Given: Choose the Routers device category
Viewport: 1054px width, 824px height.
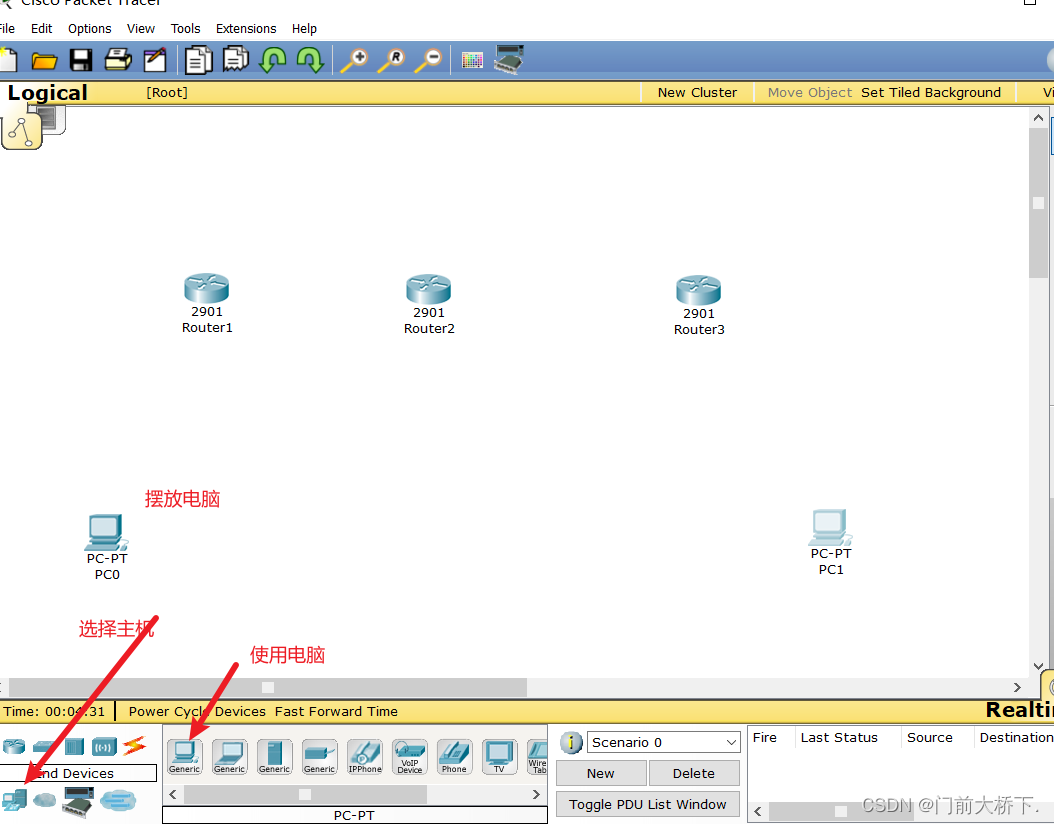Looking at the screenshot, I should pyautogui.click(x=13, y=746).
